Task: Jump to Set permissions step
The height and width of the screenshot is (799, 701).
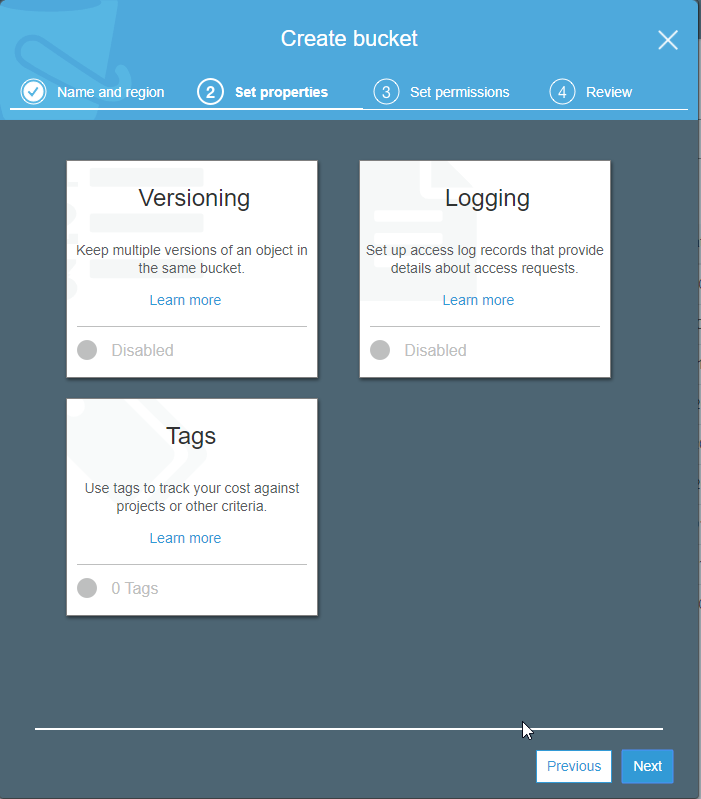Action: tap(460, 92)
